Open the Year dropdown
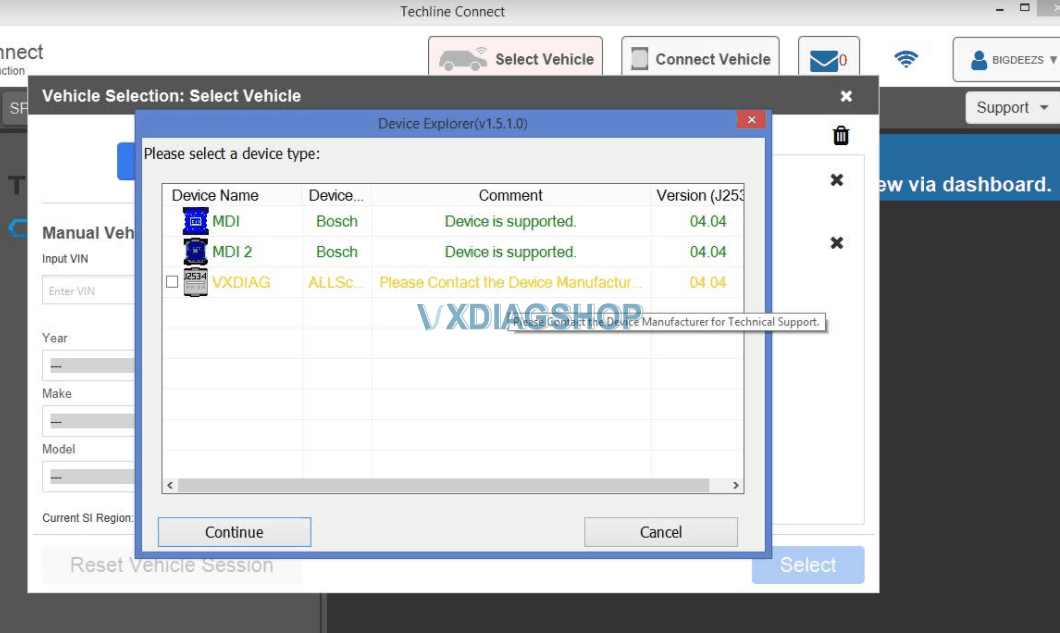Image resolution: width=1060 pixels, height=633 pixels. point(89,365)
